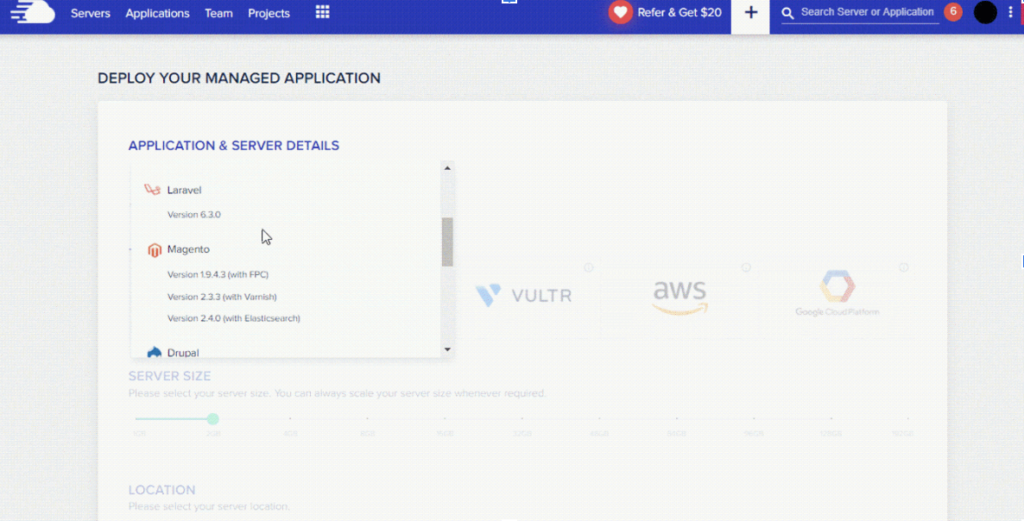Image resolution: width=1024 pixels, height=521 pixels.
Task: Choose Magento Version 1.9.4.3 with FPC
Action: [217, 275]
